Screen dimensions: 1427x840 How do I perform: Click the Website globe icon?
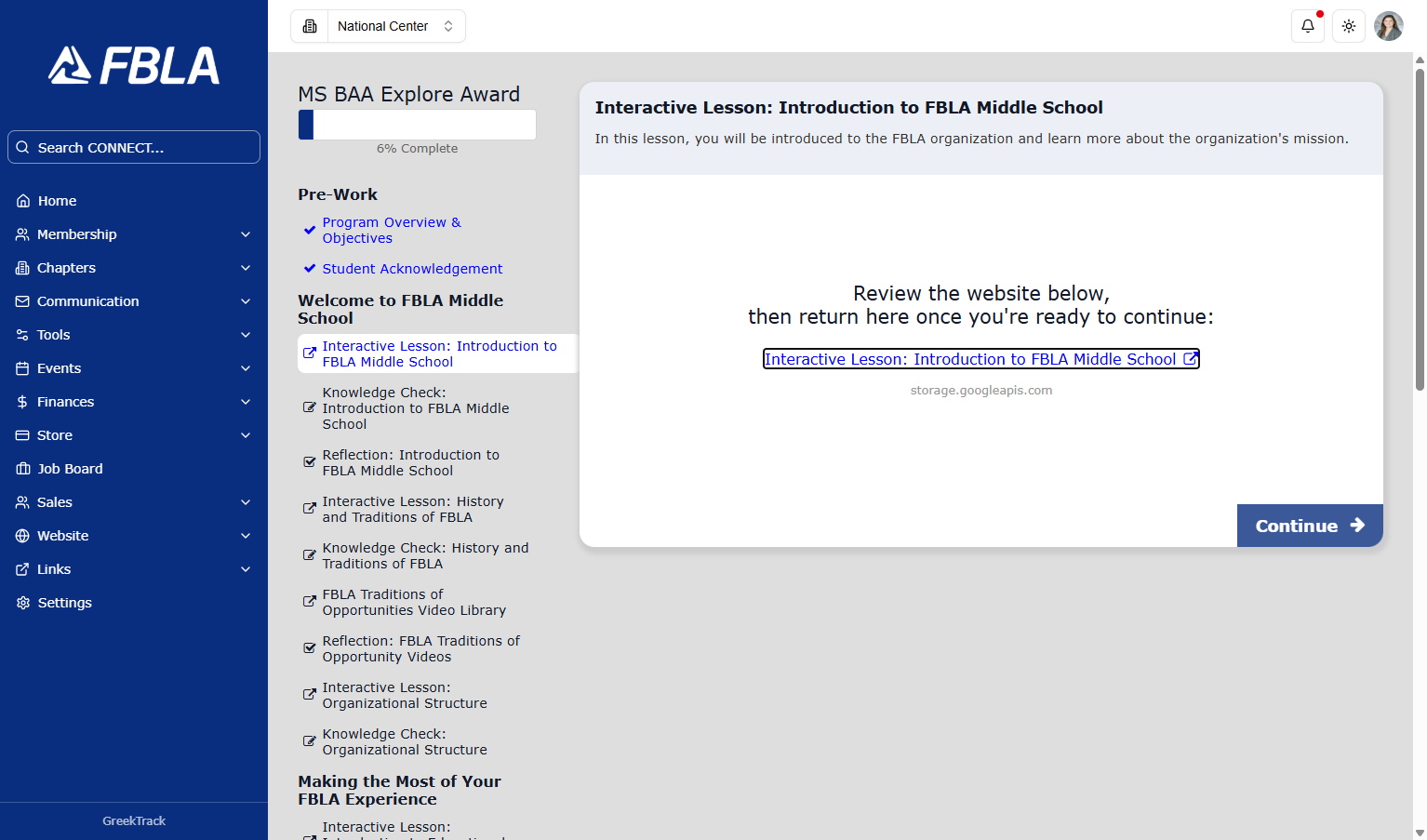tap(22, 536)
